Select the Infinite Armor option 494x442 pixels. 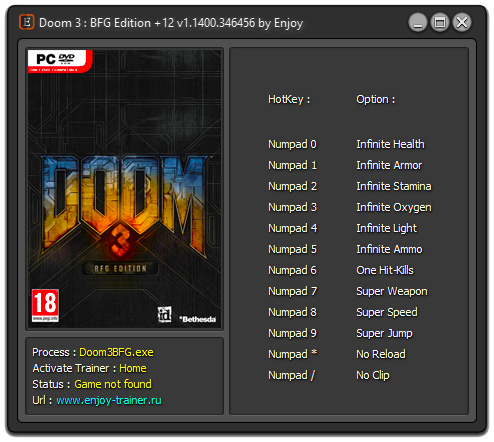coord(389,165)
